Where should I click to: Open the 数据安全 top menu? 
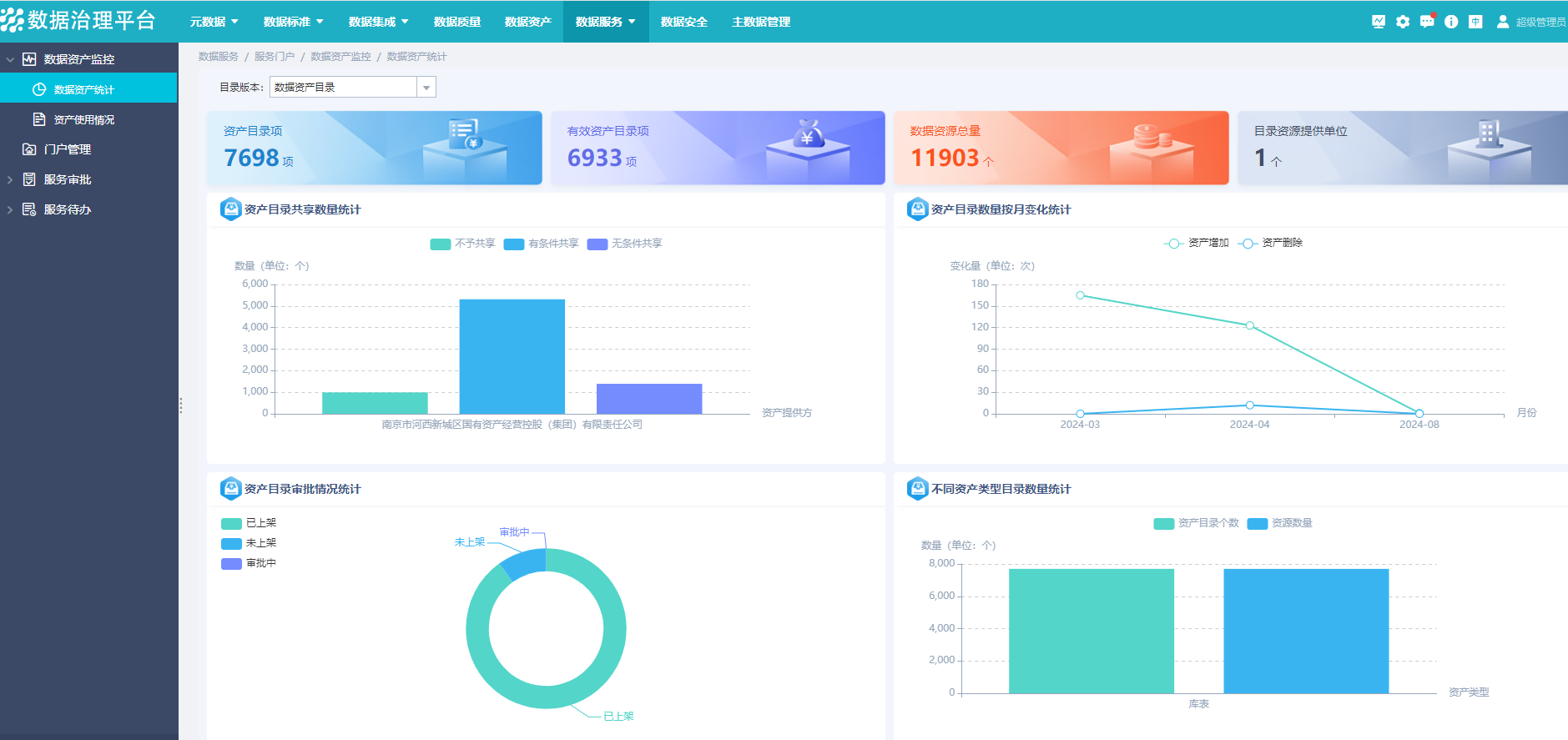[684, 22]
